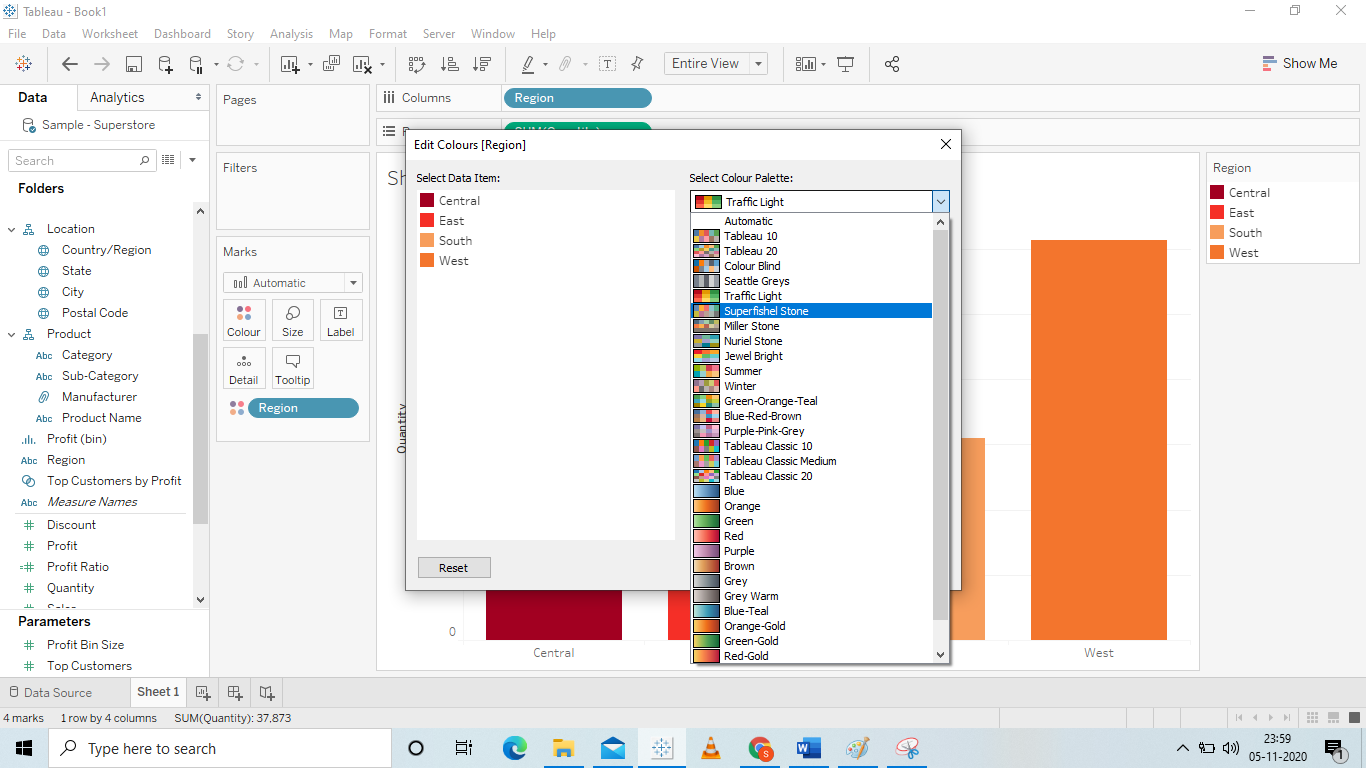Viewport: 1366px width, 768px height.
Task: Choose the Colour Blind palette option
Action: click(x=812, y=266)
